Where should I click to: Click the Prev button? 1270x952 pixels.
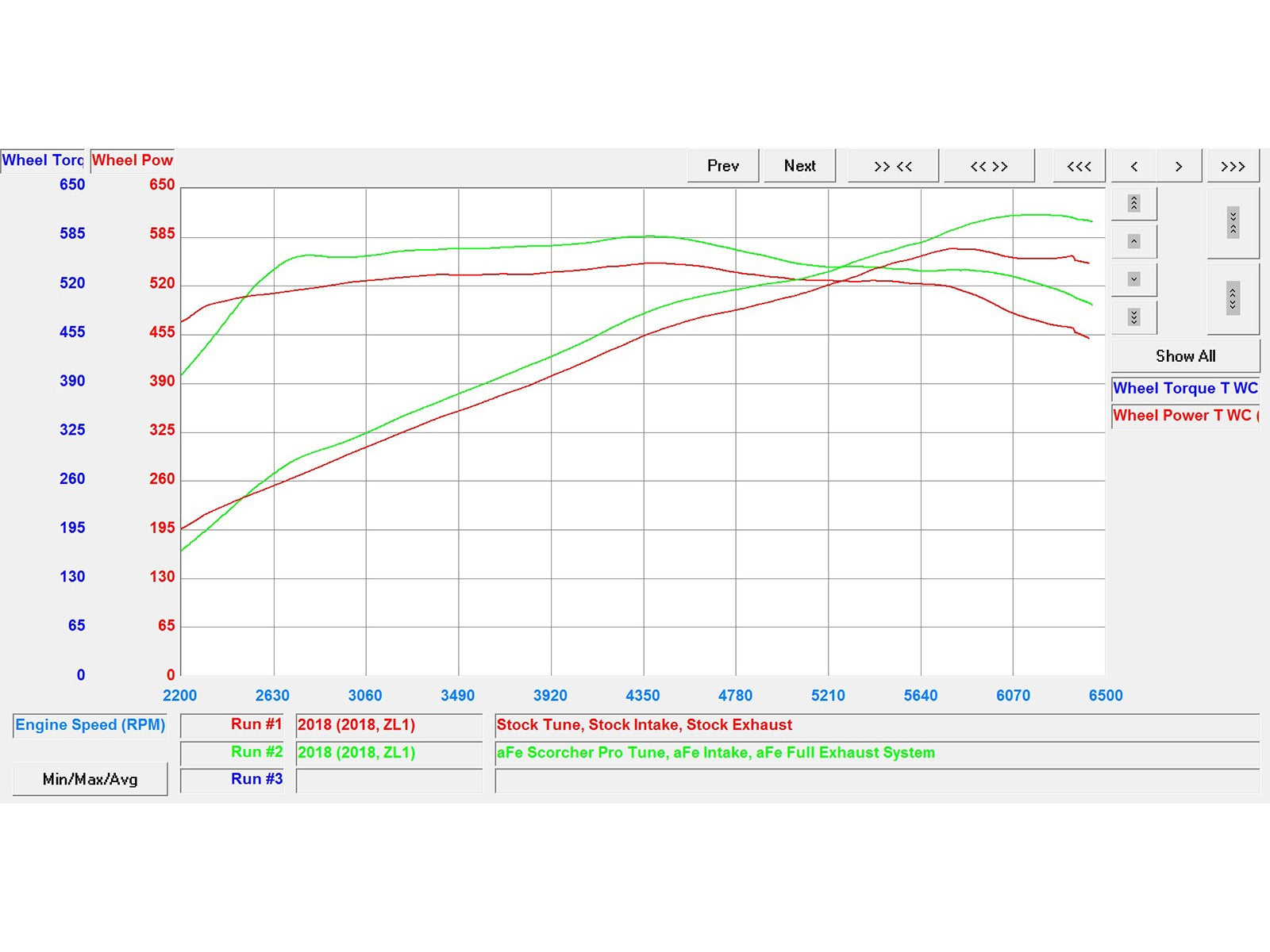[722, 166]
